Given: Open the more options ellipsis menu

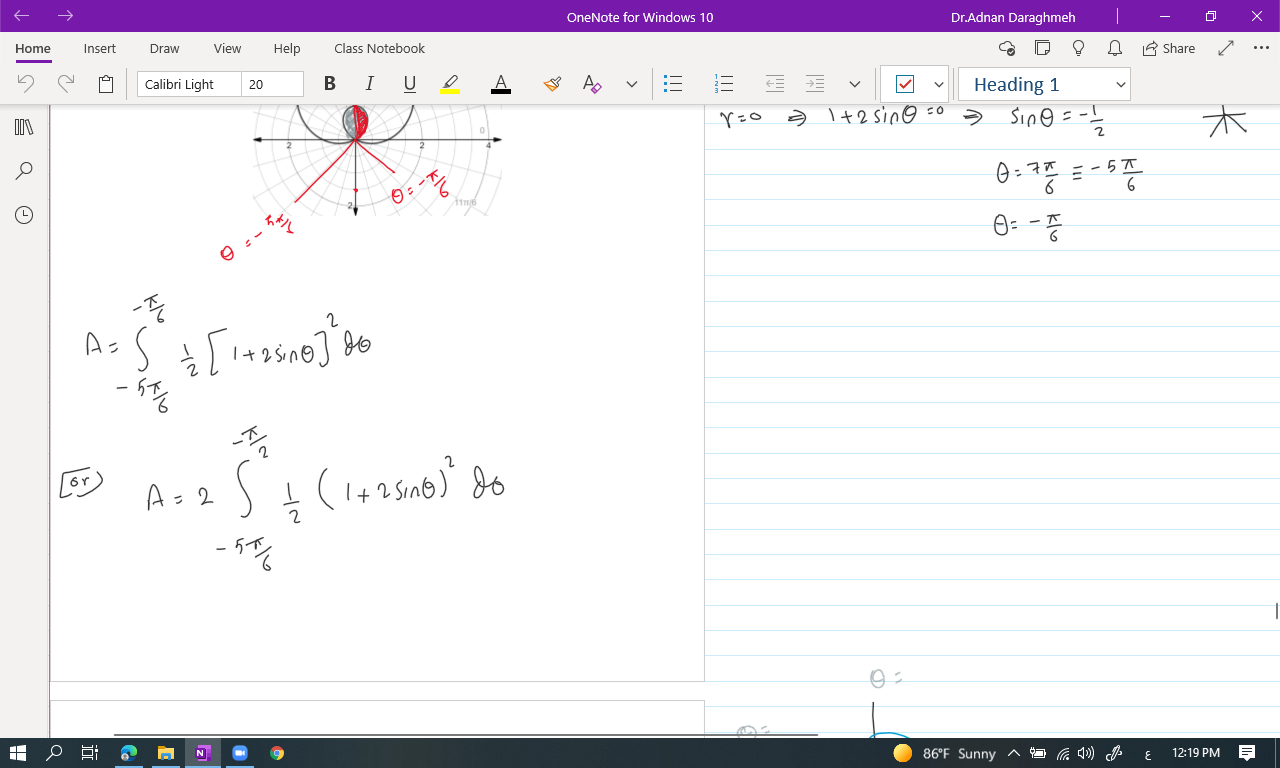Looking at the screenshot, I should click(1260, 48).
